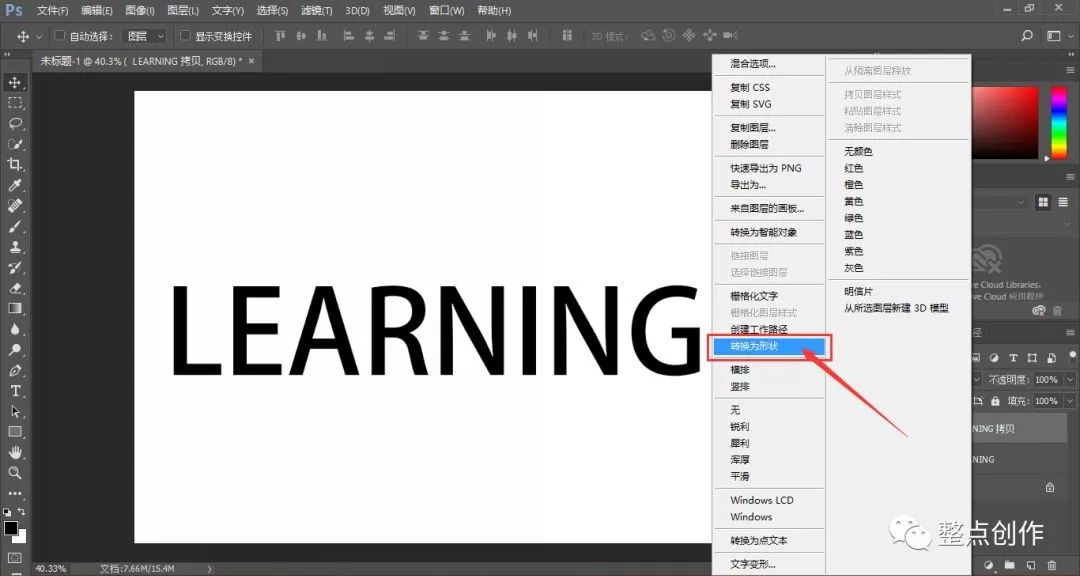Select the Healing Brush tool
This screenshot has width=1080, height=576.
coord(14,206)
